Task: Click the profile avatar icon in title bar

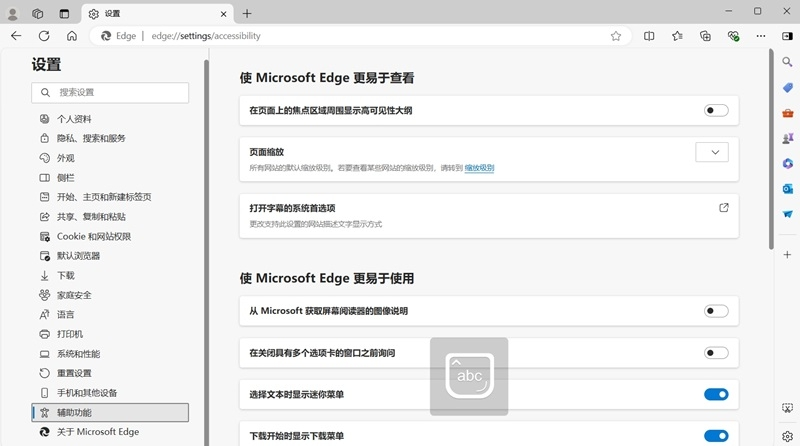Action: (x=12, y=14)
